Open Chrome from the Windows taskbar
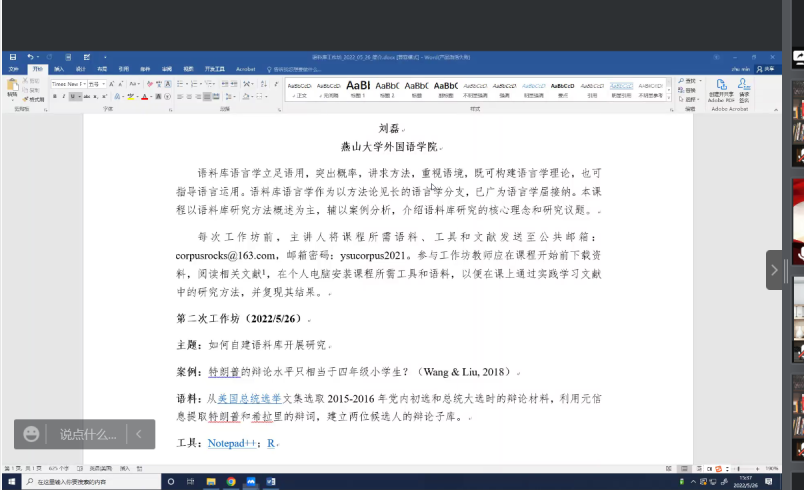This screenshot has width=804, height=490. pos(231,481)
